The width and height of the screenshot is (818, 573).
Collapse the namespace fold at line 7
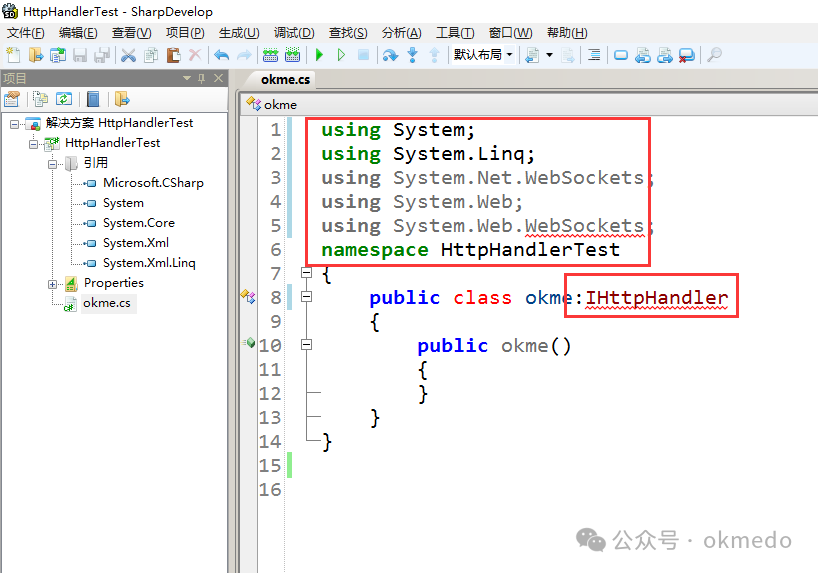pos(307,272)
